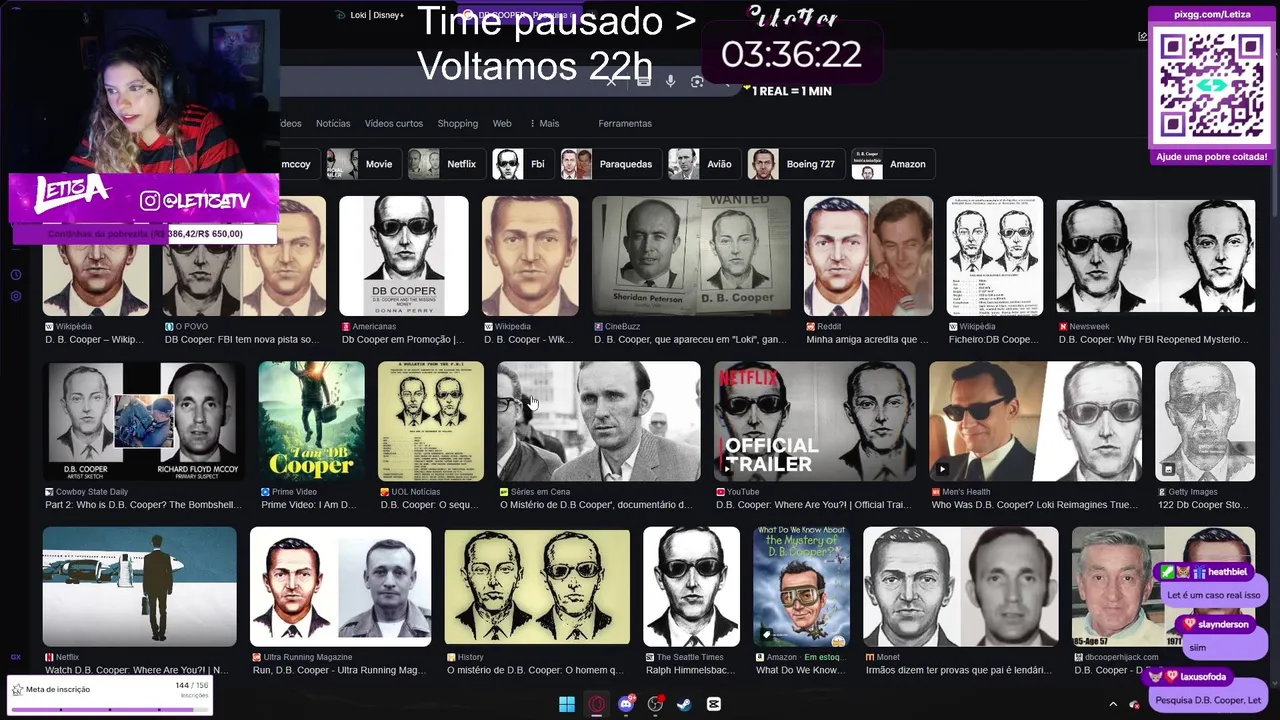Open Steam from the taskbar
The height and width of the screenshot is (720, 1280).
pyautogui.click(x=684, y=704)
